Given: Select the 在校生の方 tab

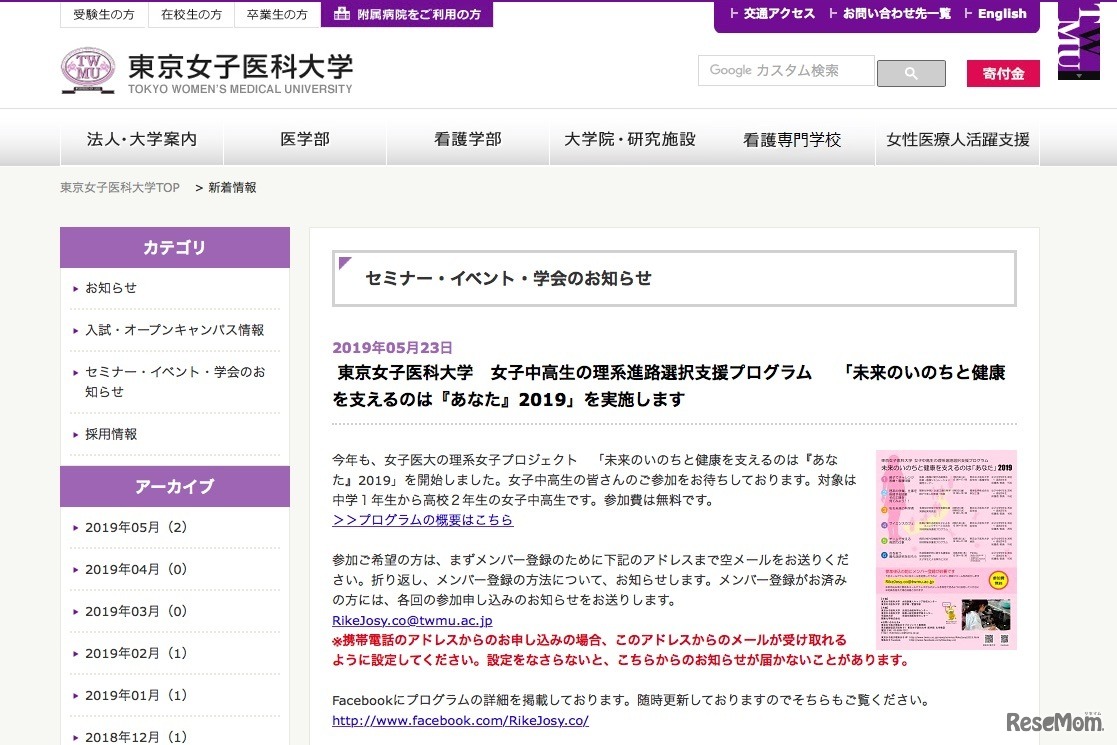Looking at the screenshot, I should click(x=191, y=14).
